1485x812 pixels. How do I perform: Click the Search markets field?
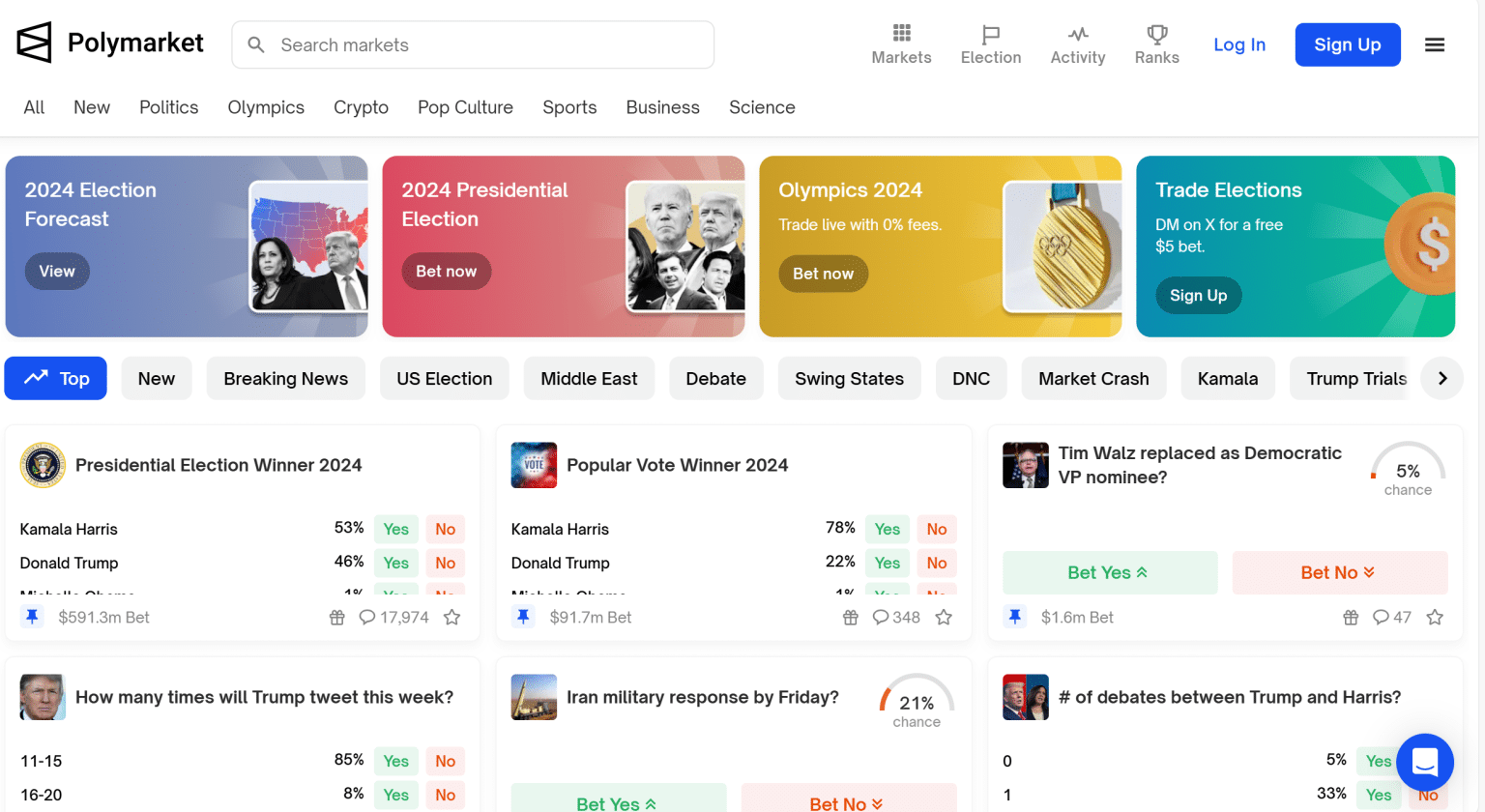click(x=473, y=44)
